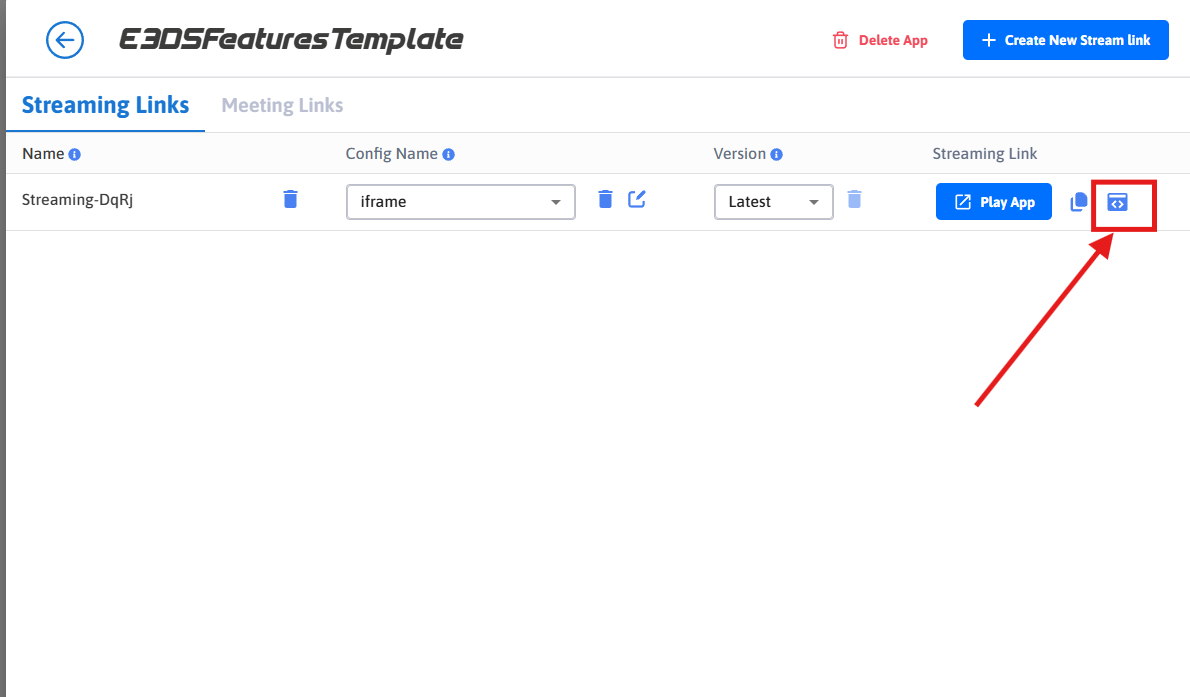Open the iframe config name dropdown
Screen dimensions: 1190x697
[461, 202]
